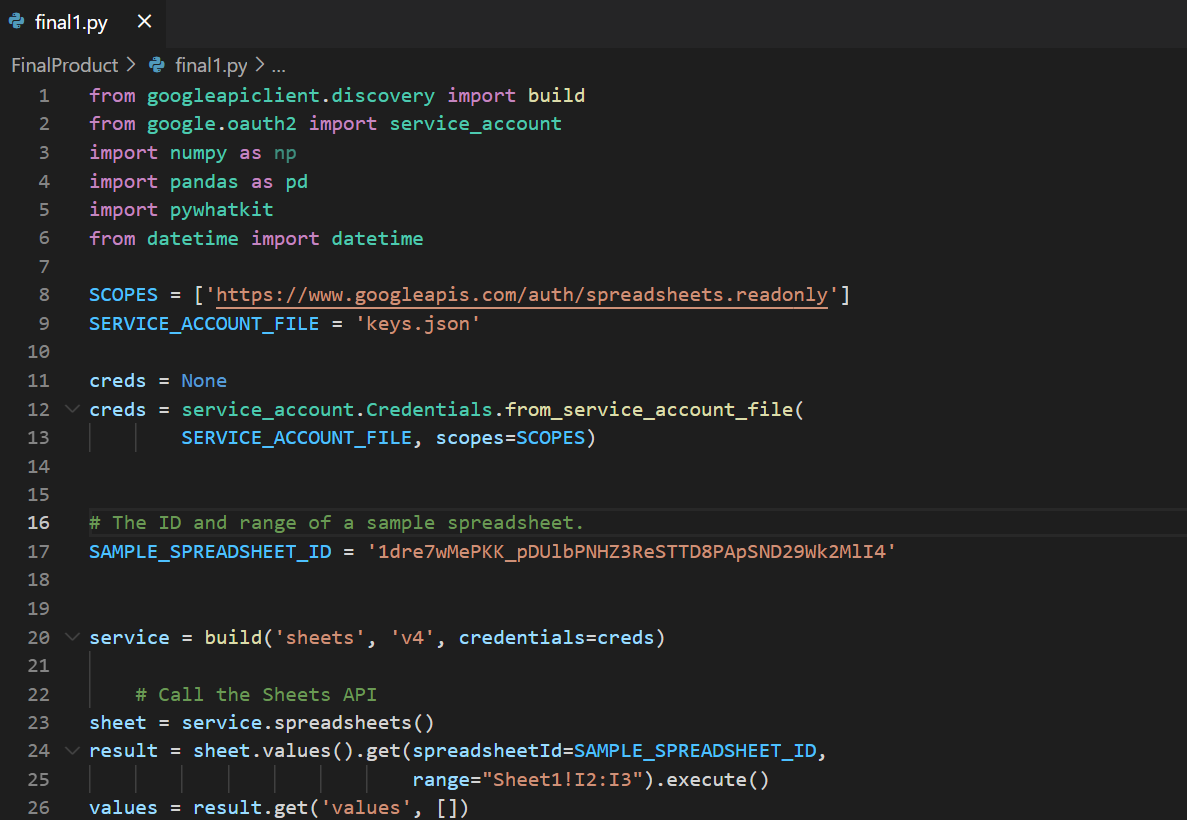Collapse code fold at line 12
The width and height of the screenshot is (1187, 820).
tap(72, 410)
